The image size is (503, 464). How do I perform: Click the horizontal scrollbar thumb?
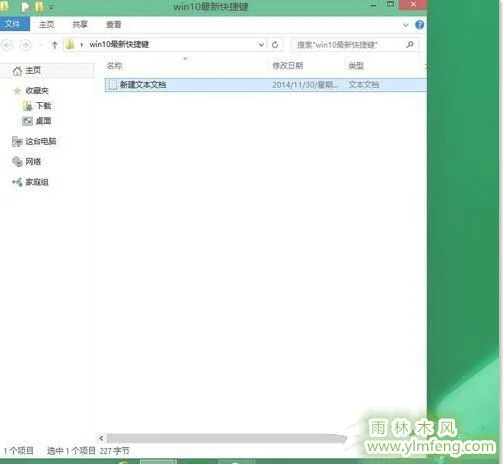227,438
